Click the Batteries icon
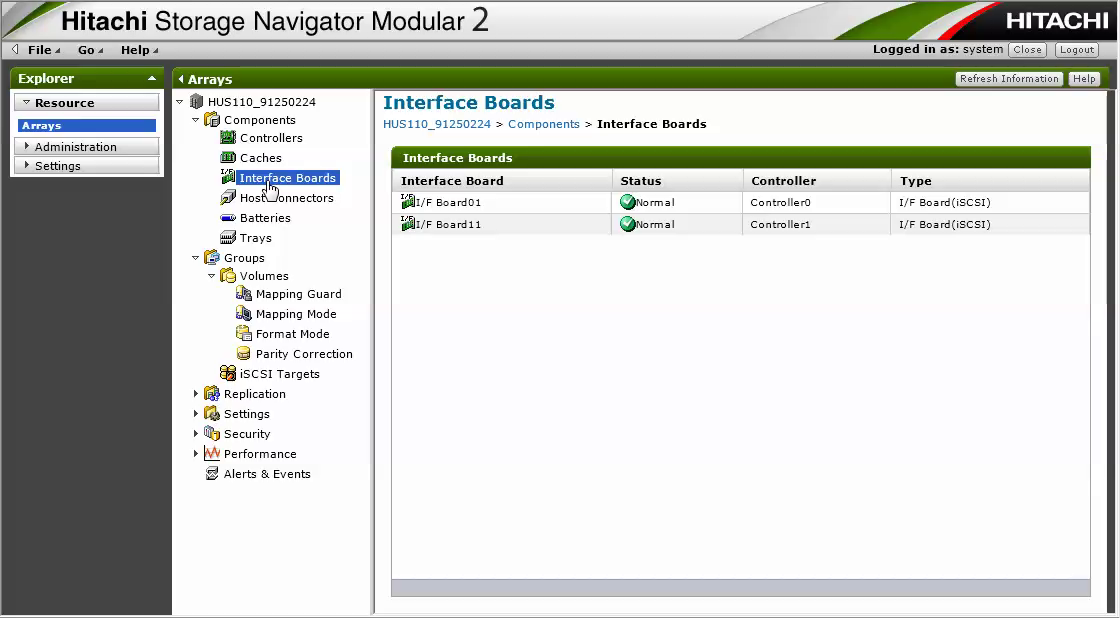 228,217
